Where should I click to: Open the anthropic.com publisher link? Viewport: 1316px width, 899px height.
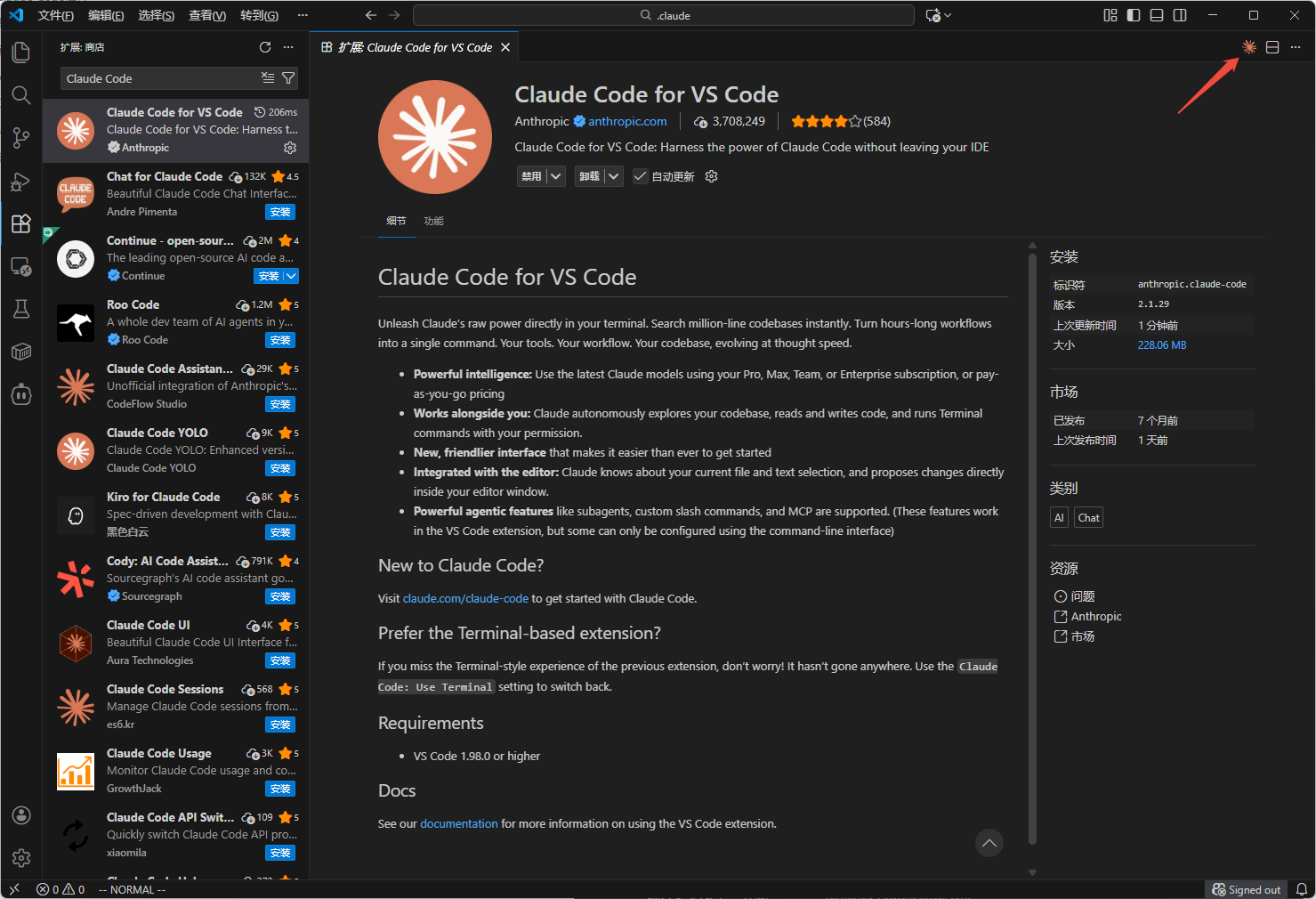tap(627, 121)
